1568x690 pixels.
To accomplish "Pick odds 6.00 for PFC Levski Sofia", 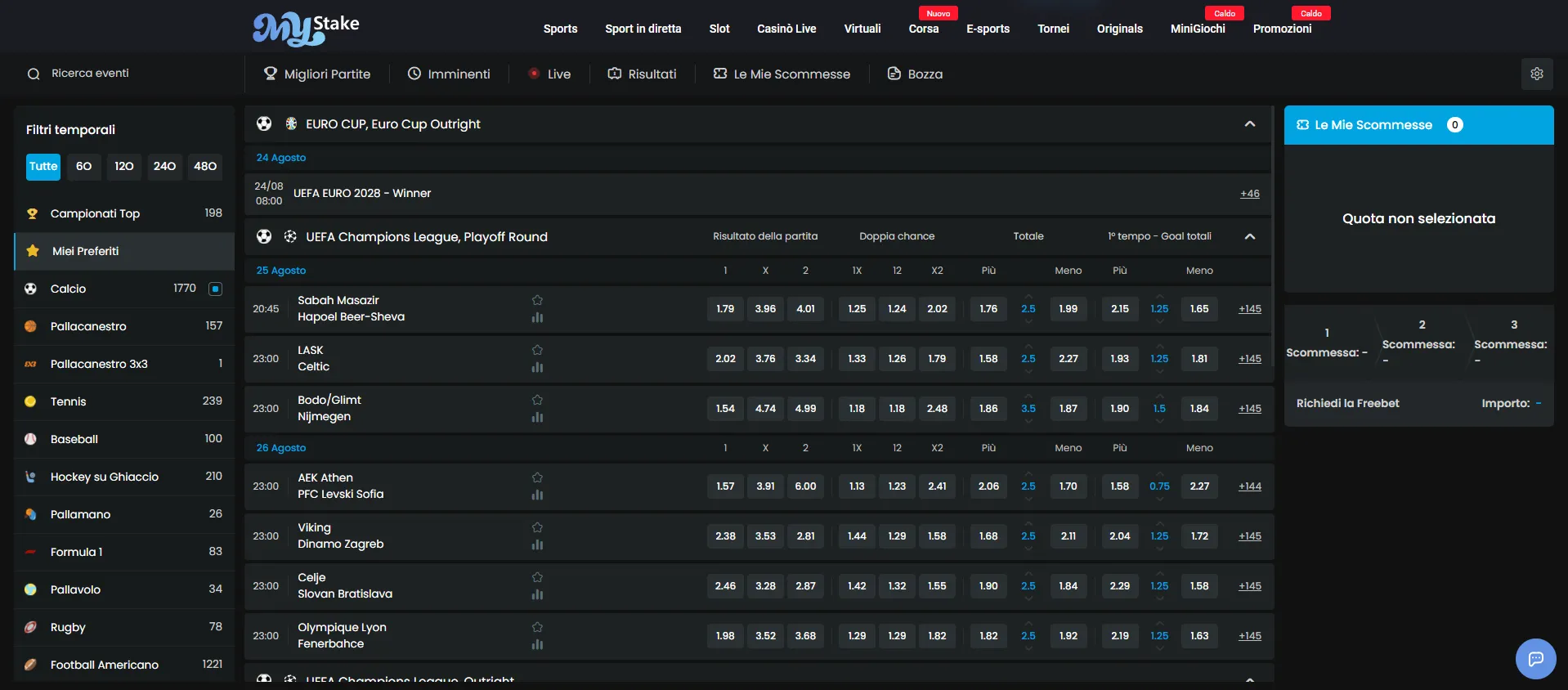I will tap(805, 486).
